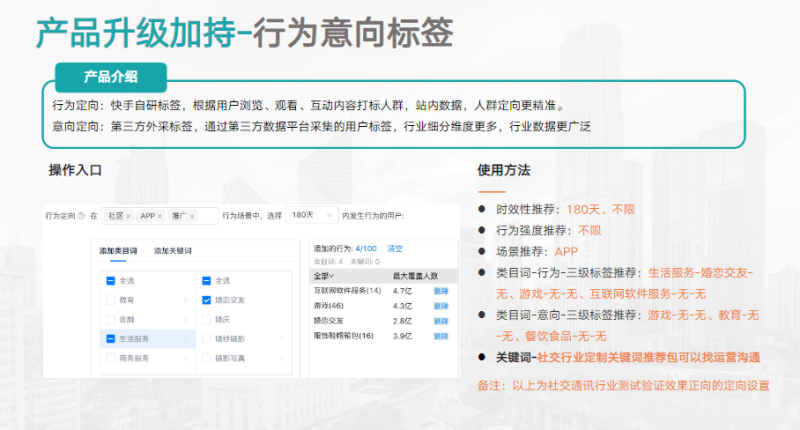Click the 备注 note line at bottom
This screenshot has height=430, width=800.
623,386
